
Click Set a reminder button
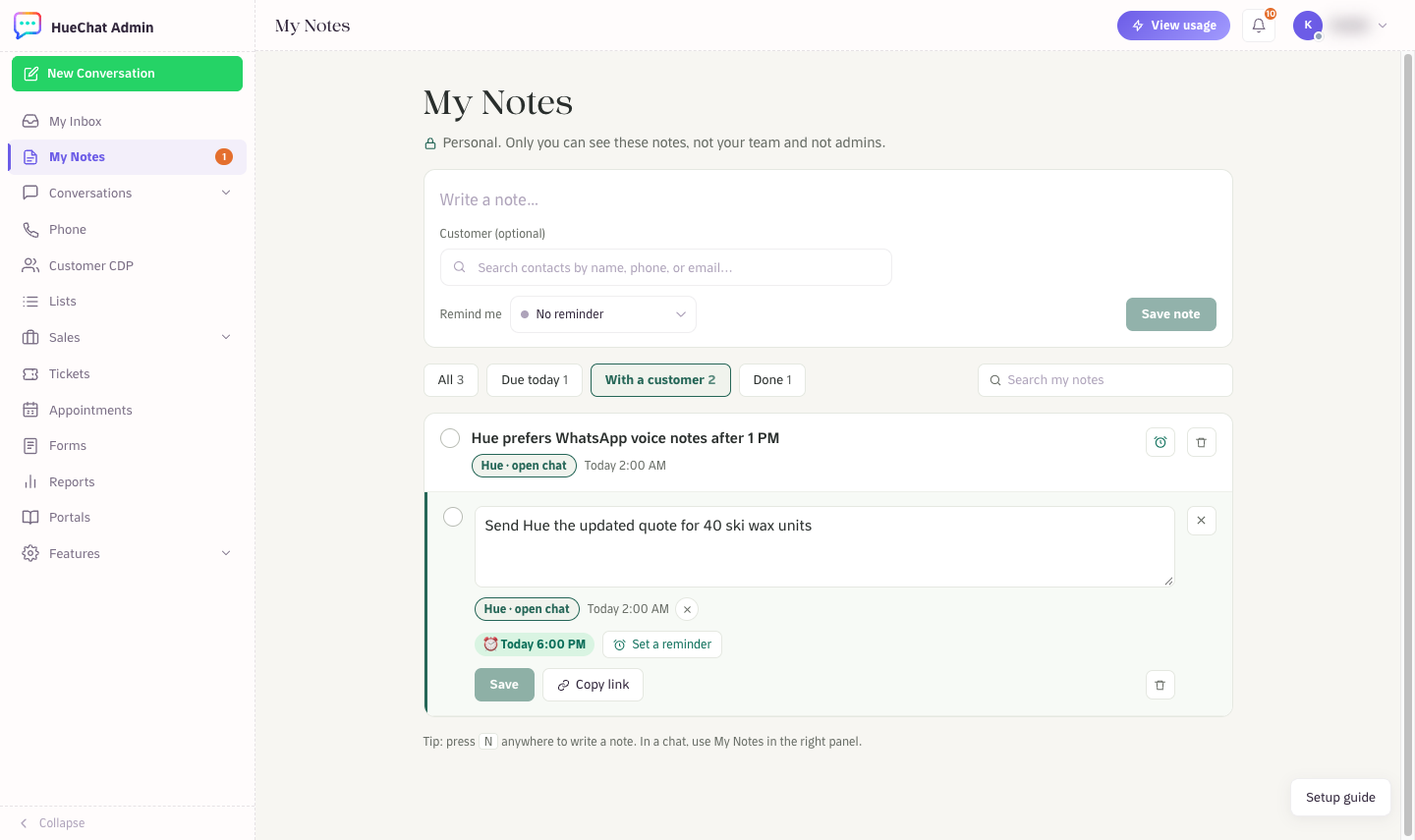(662, 644)
